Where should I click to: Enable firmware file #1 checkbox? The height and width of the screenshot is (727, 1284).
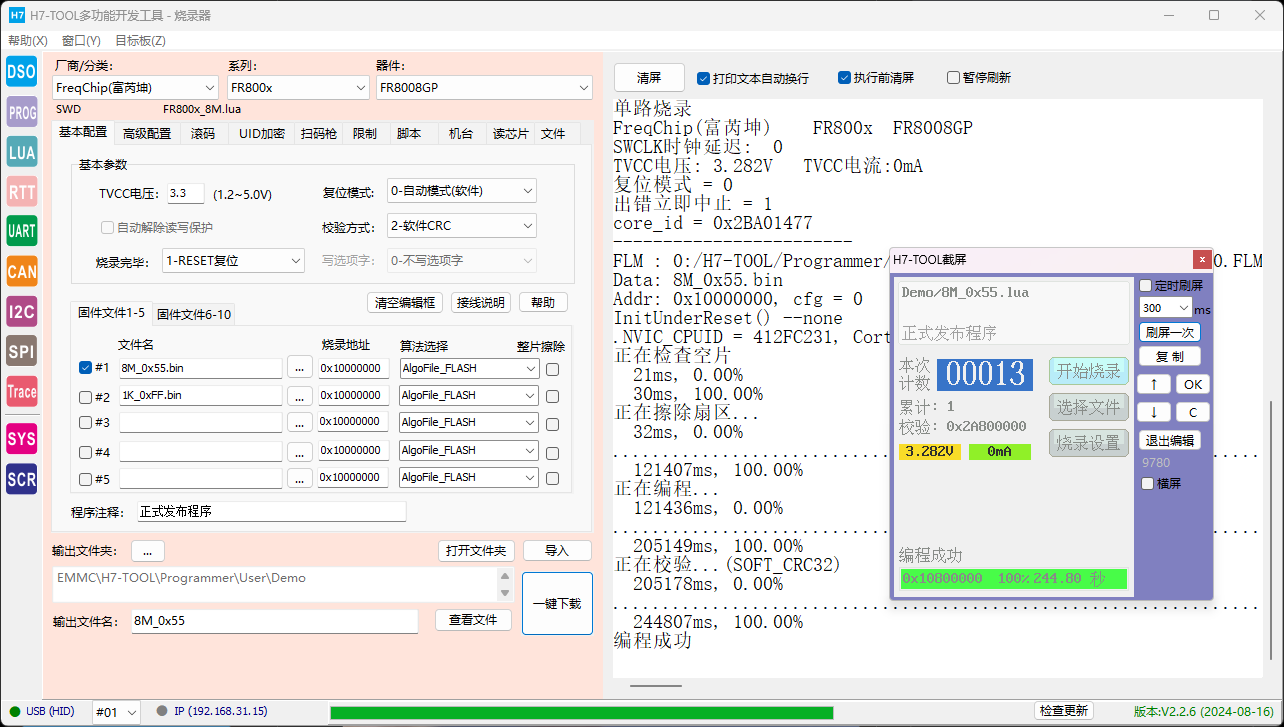85,367
